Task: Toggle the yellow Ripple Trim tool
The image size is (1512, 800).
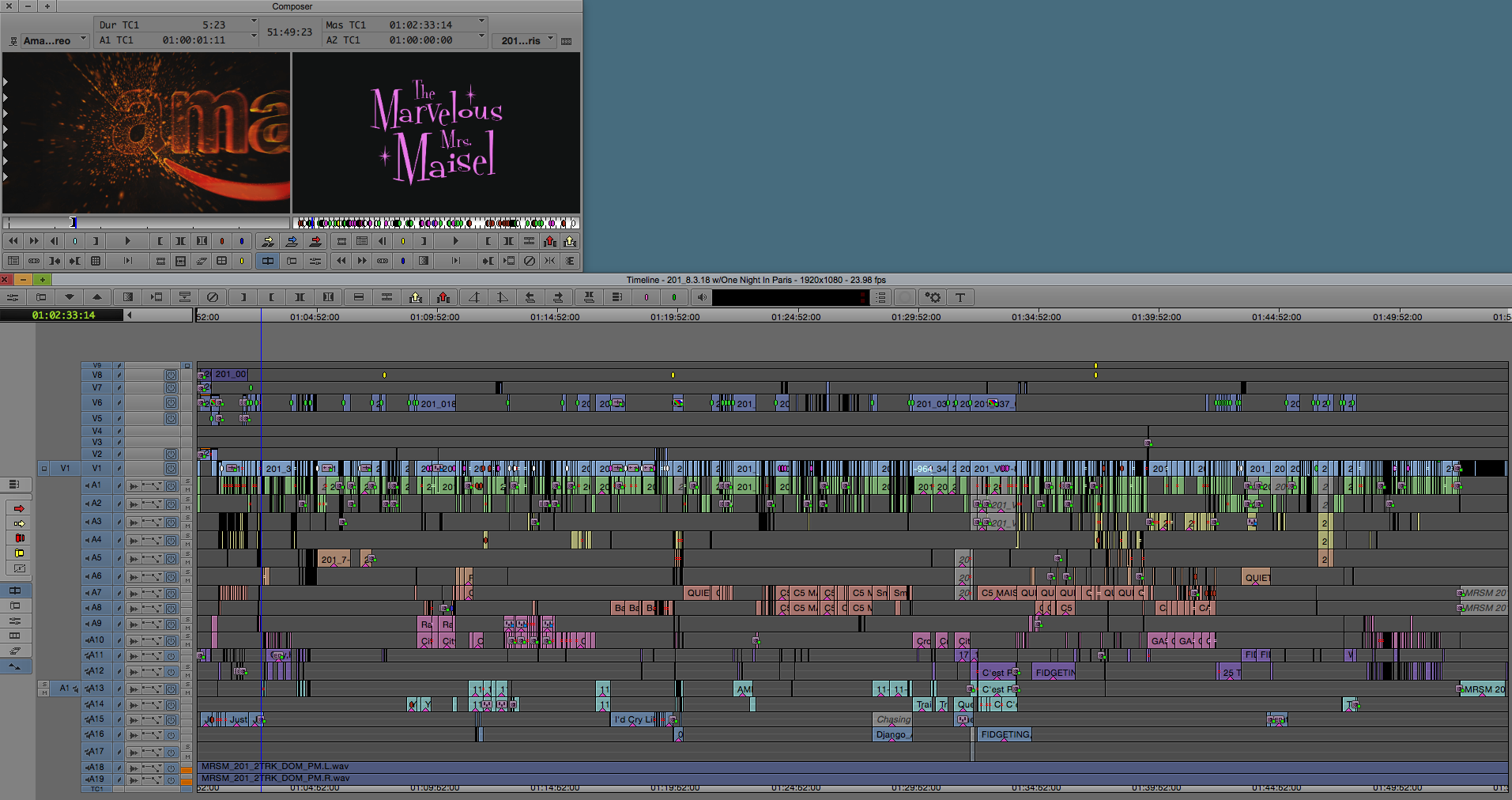Action: (x=19, y=553)
